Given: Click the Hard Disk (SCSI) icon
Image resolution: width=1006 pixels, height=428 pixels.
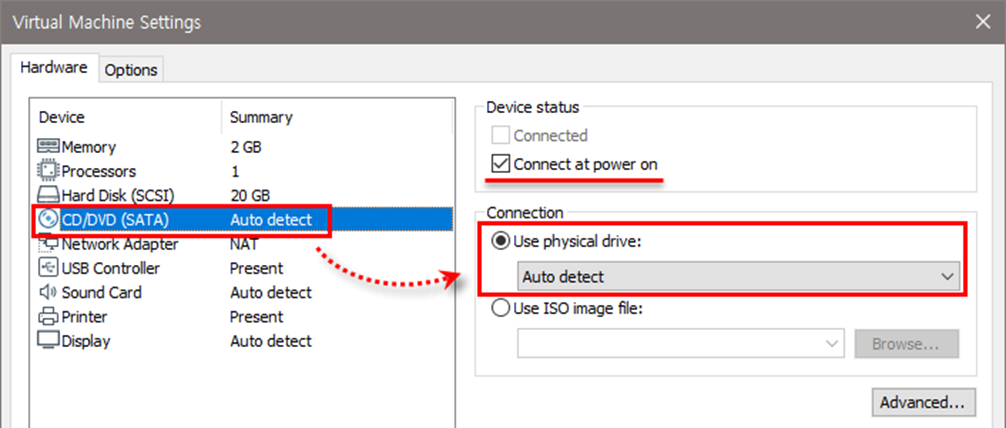Looking at the screenshot, I should tap(49, 195).
